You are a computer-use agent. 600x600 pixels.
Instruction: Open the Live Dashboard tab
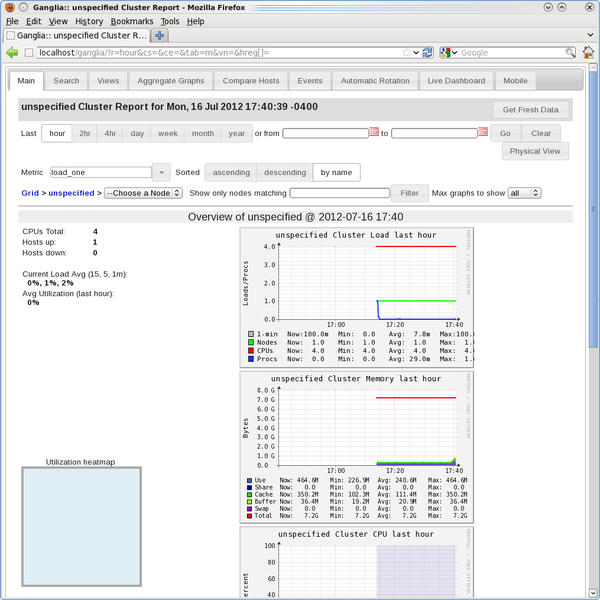click(456, 81)
